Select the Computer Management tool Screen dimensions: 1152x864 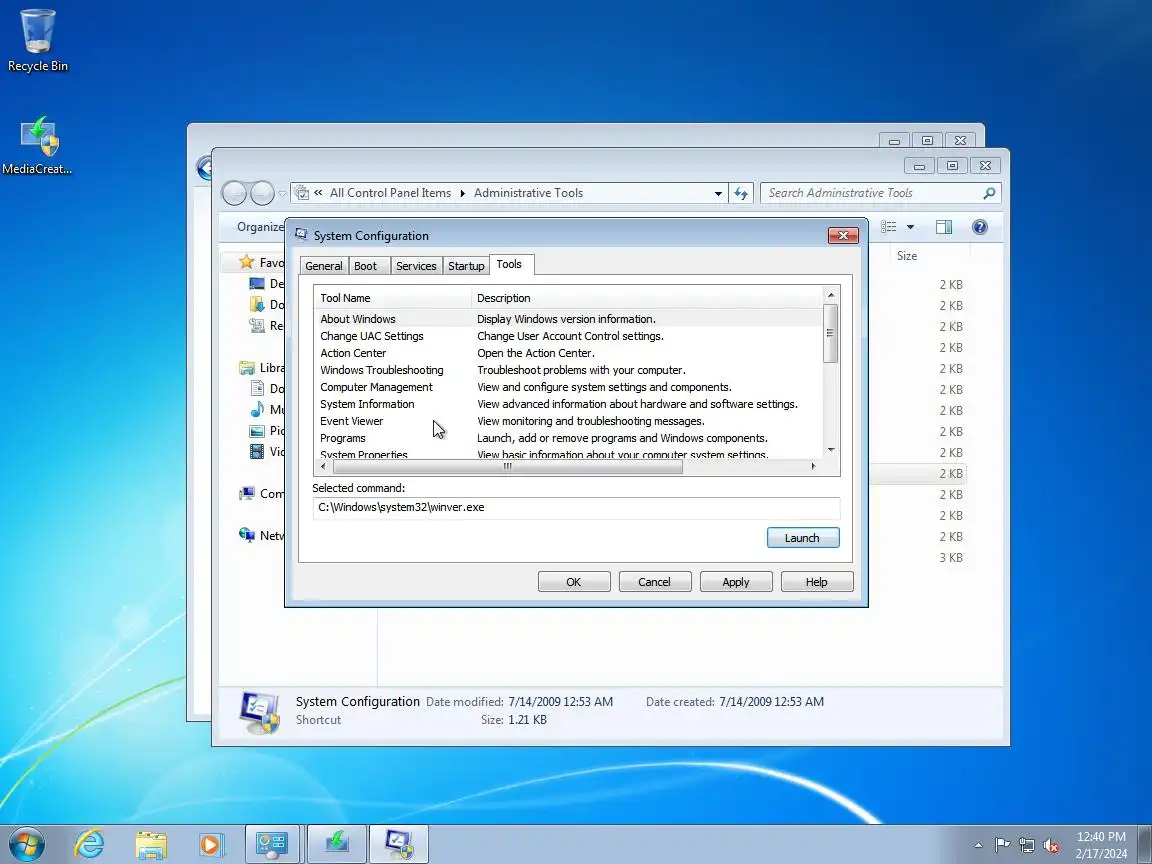pos(567,387)
